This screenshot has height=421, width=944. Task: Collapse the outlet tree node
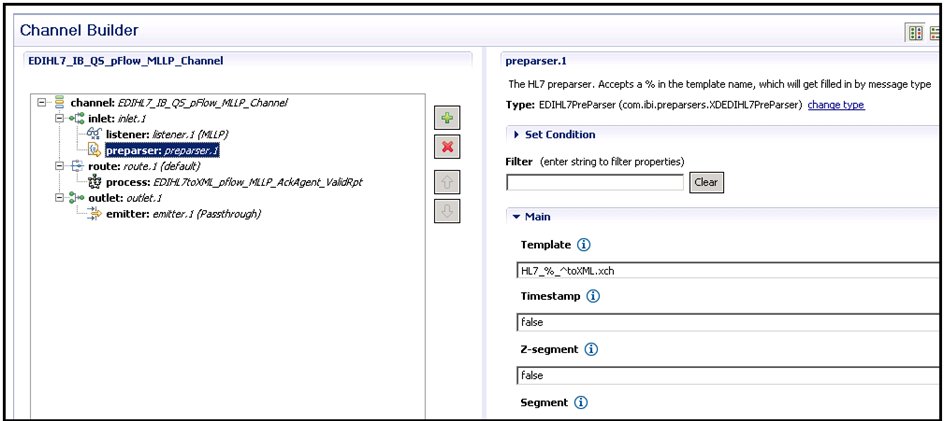[60, 198]
